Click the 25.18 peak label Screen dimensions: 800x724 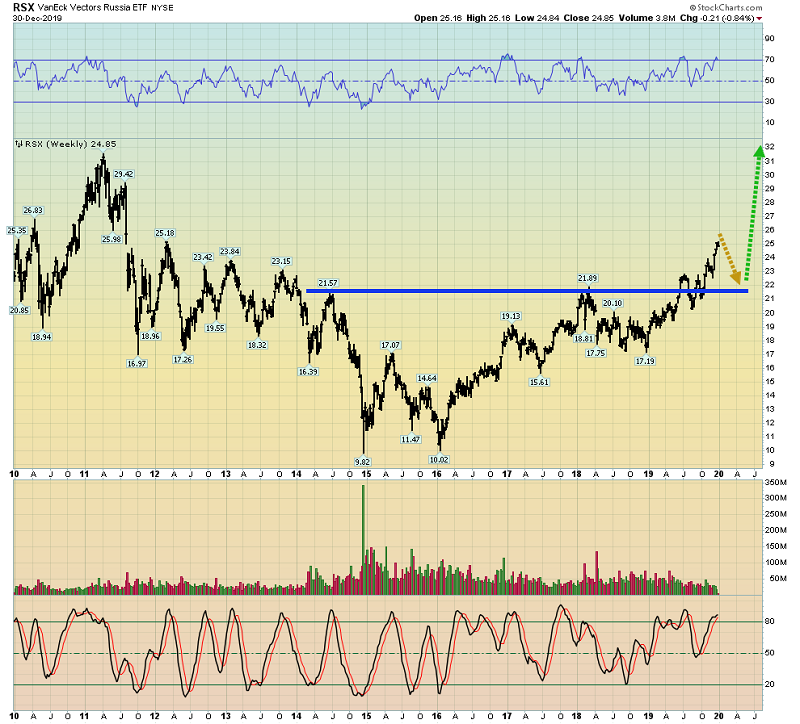point(165,233)
